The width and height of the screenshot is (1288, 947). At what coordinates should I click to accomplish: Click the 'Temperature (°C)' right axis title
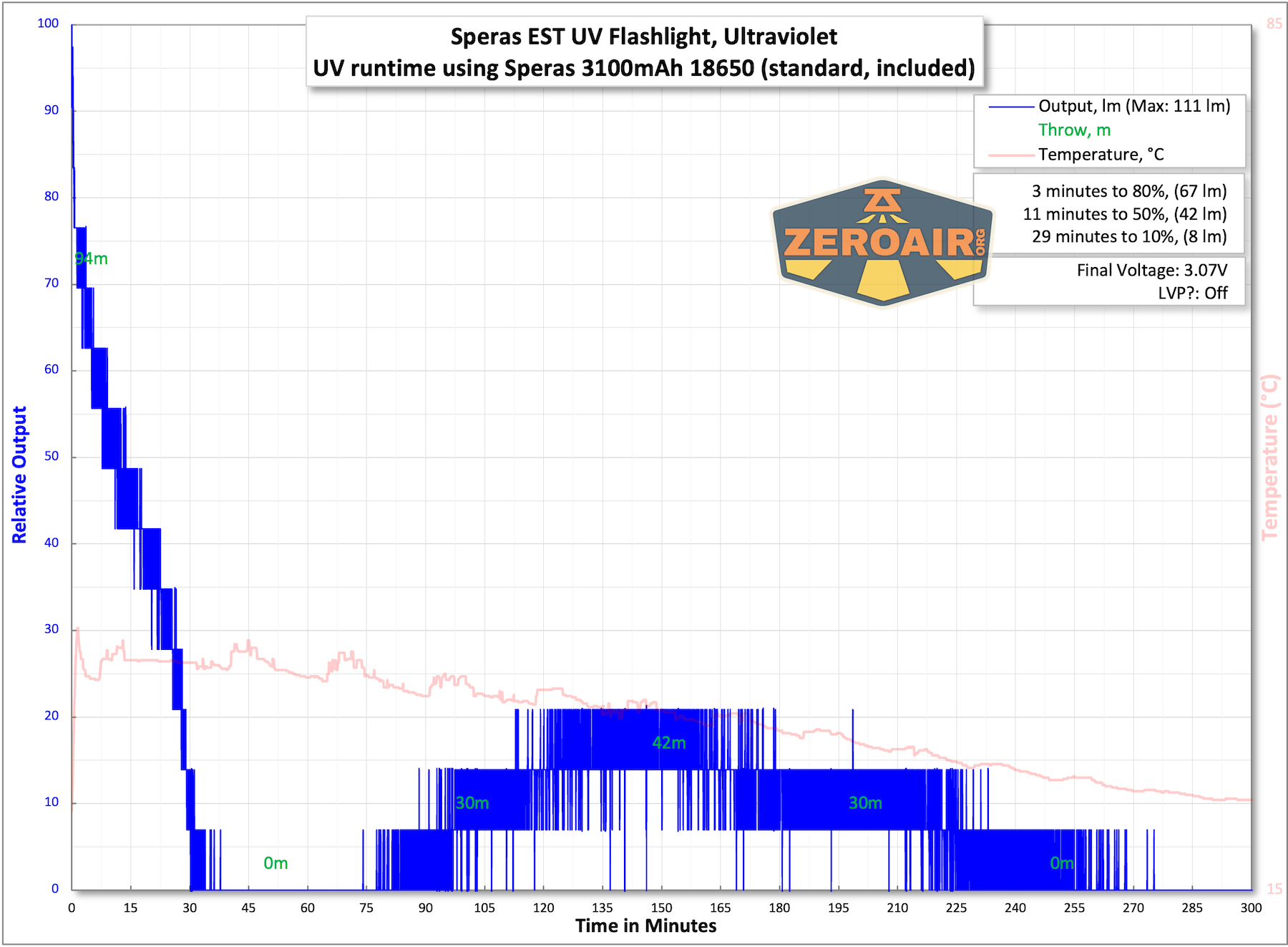(1269, 457)
